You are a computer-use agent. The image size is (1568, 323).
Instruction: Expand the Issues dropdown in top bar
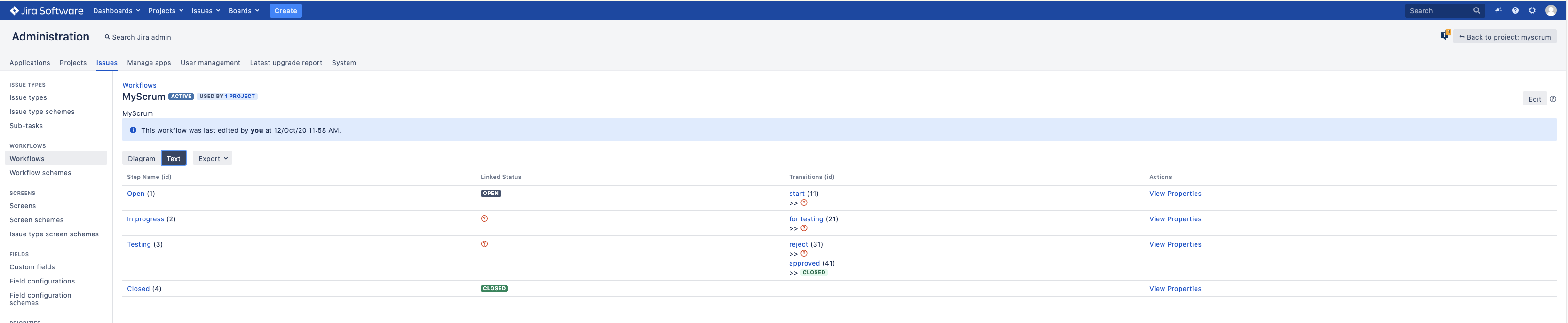(x=206, y=10)
